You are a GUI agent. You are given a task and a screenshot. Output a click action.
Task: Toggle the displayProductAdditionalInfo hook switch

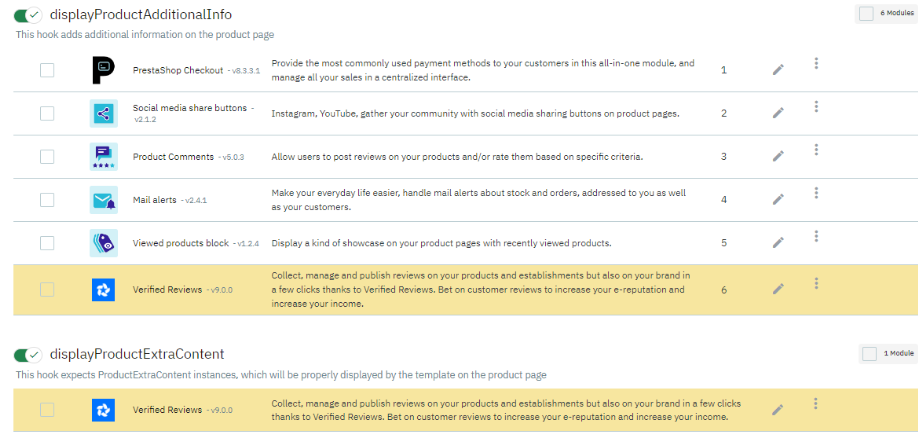(x=27, y=15)
